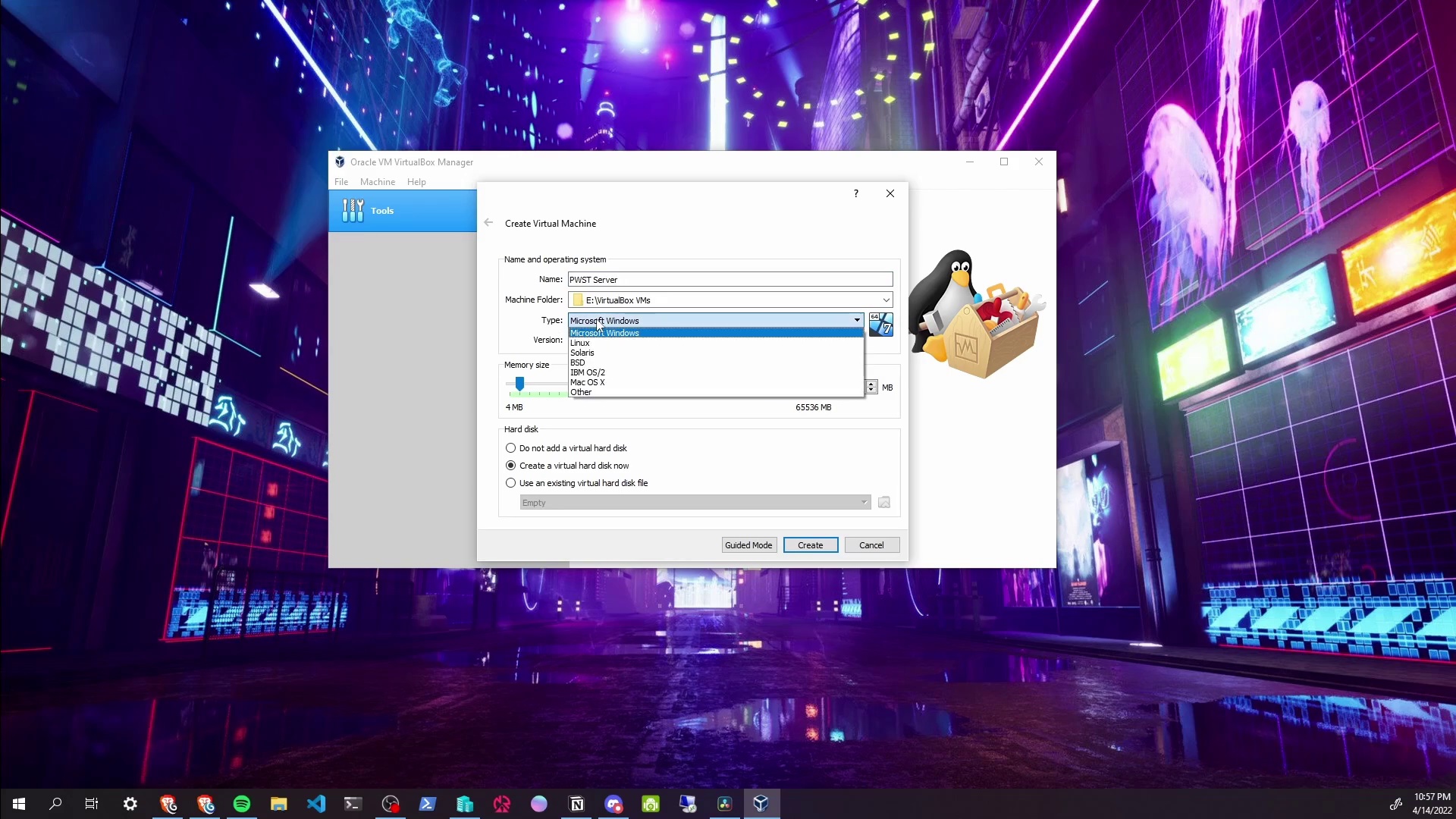Open the terminal icon on the taskbar
The image size is (1456, 819).
click(353, 804)
